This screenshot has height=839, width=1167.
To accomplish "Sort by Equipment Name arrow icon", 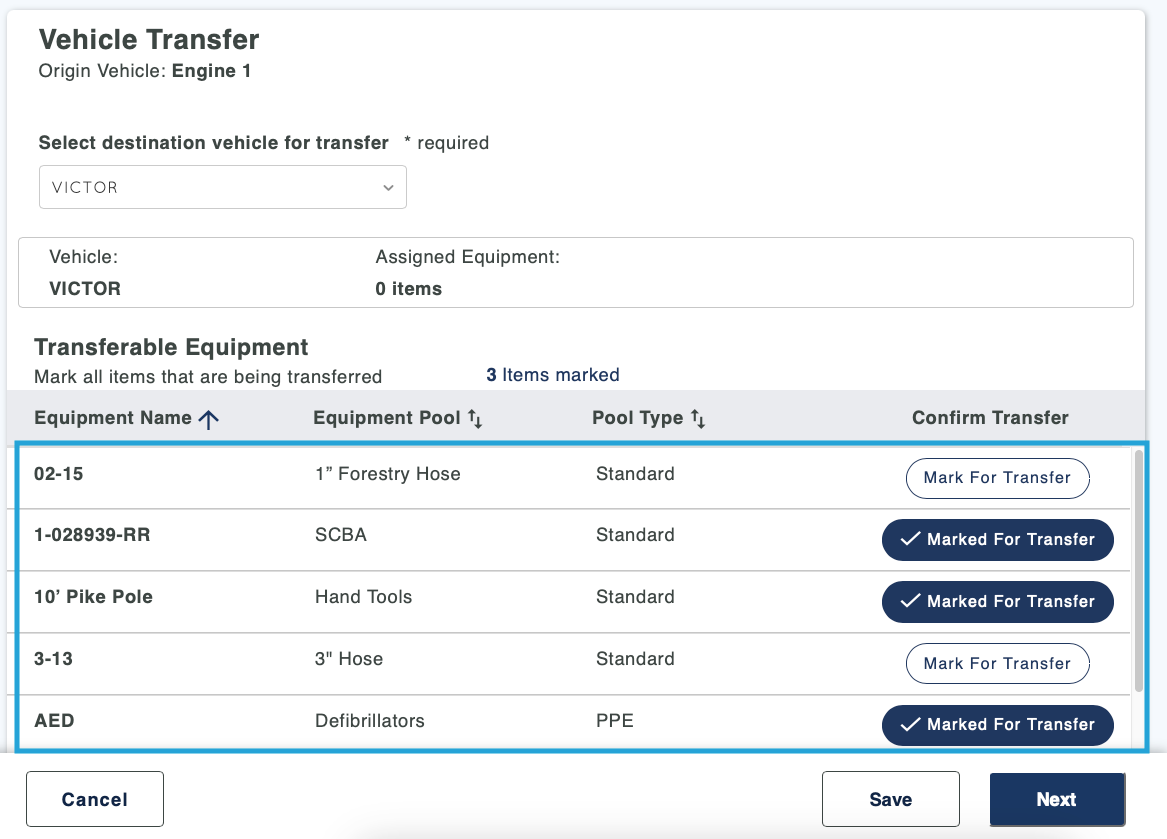I will pos(208,420).
